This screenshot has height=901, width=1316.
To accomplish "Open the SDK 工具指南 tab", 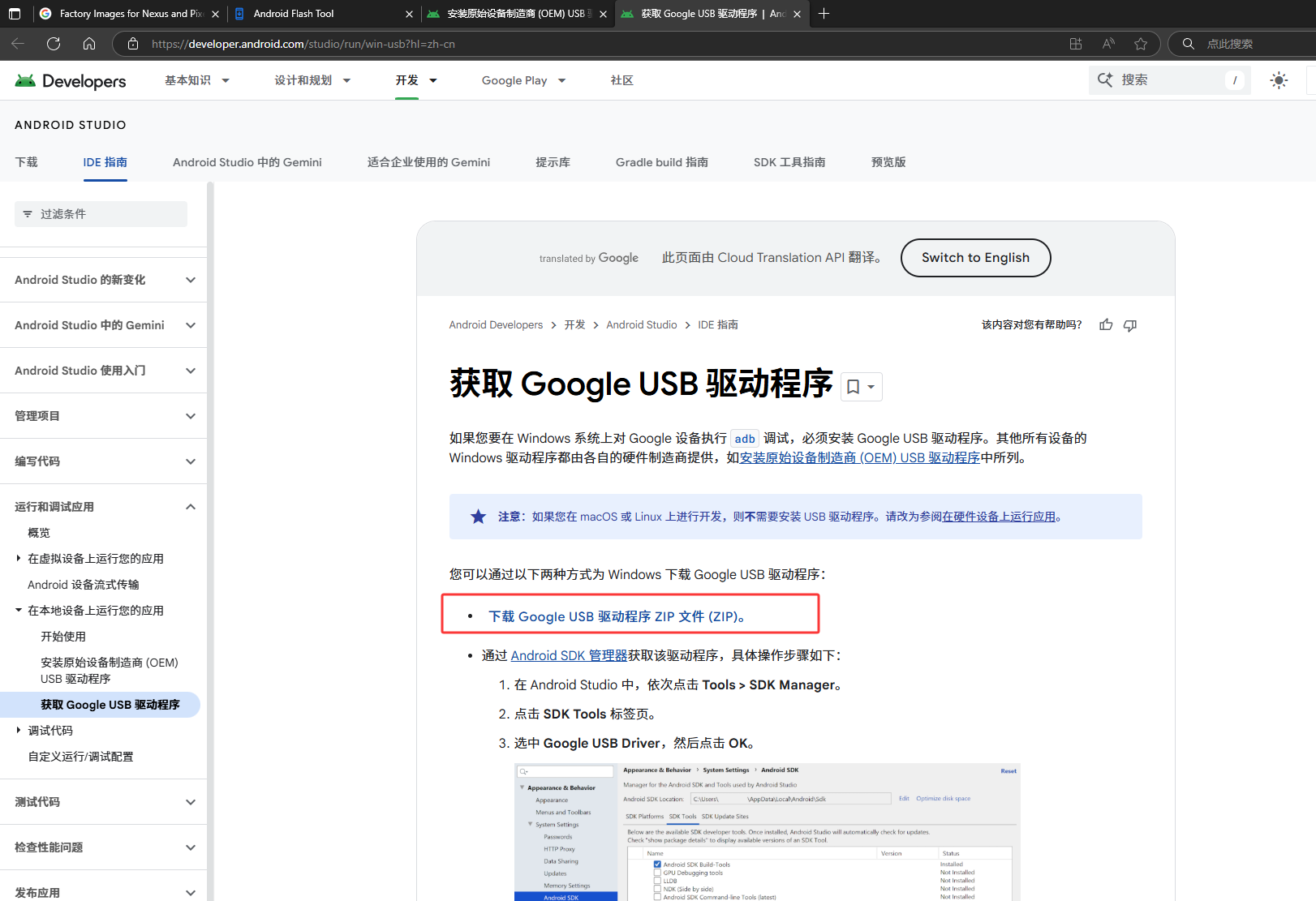I will [x=789, y=162].
